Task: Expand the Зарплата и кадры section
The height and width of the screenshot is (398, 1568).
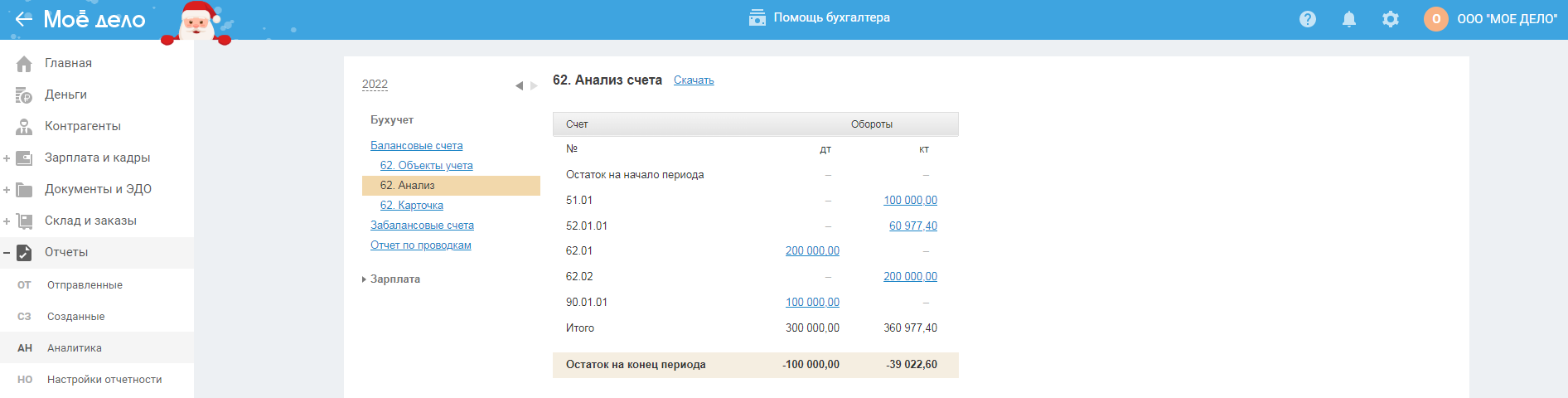Action: 7,158
